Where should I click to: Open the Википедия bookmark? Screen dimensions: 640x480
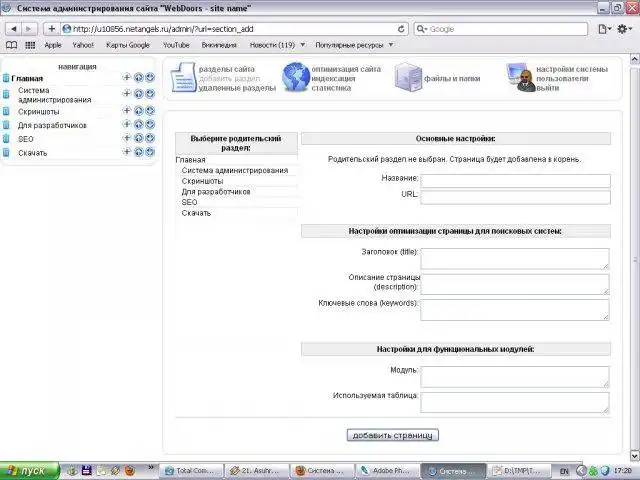219,45
